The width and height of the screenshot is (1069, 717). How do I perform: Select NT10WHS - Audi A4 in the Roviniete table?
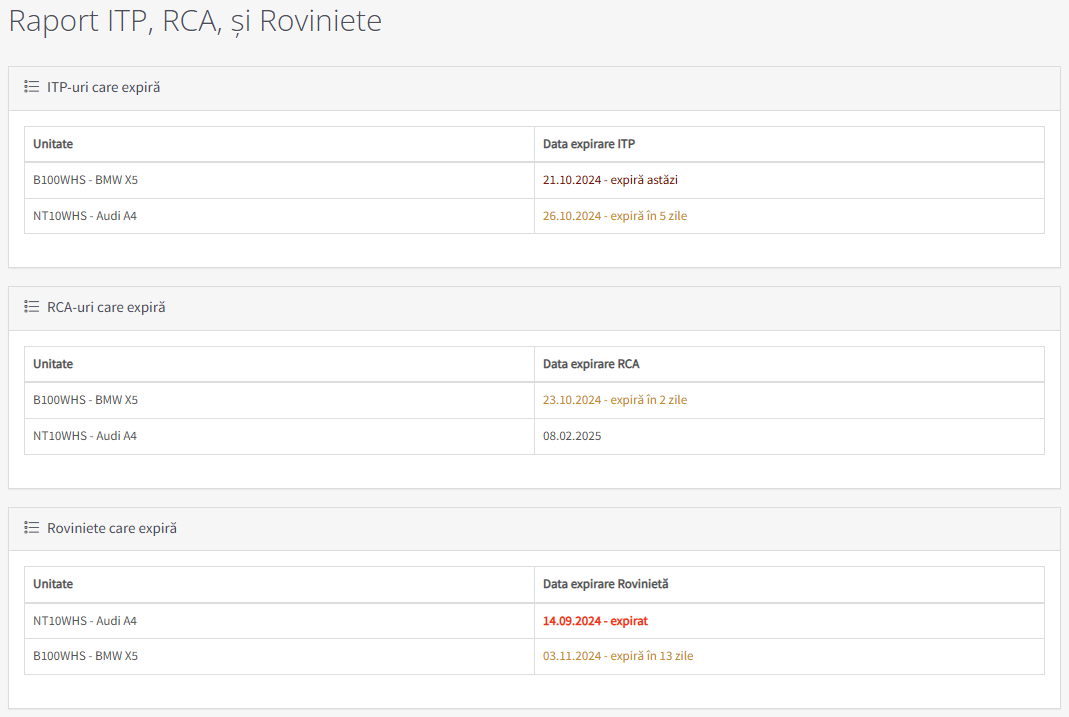[x=85, y=621]
